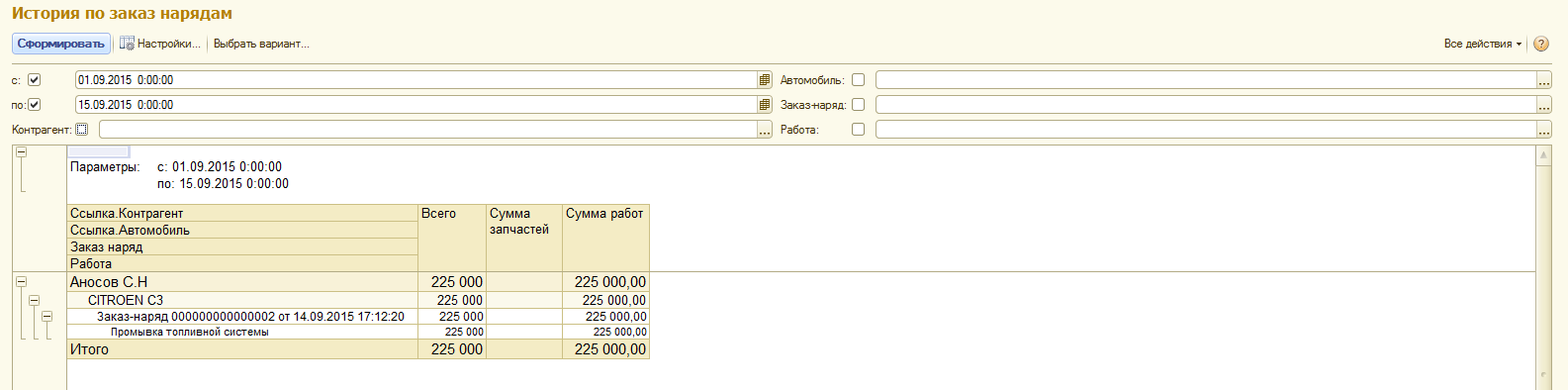Open Автомобиль selection ellipsis button
1568x390 pixels.
point(1544,80)
